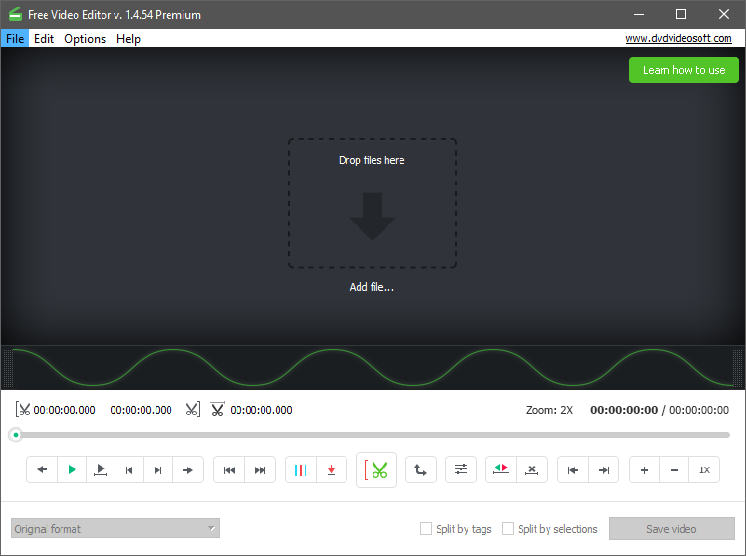Viewport: 746px width, 556px height.
Task: Click the selection start time field
Action: pyautogui.click(x=64, y=410)
